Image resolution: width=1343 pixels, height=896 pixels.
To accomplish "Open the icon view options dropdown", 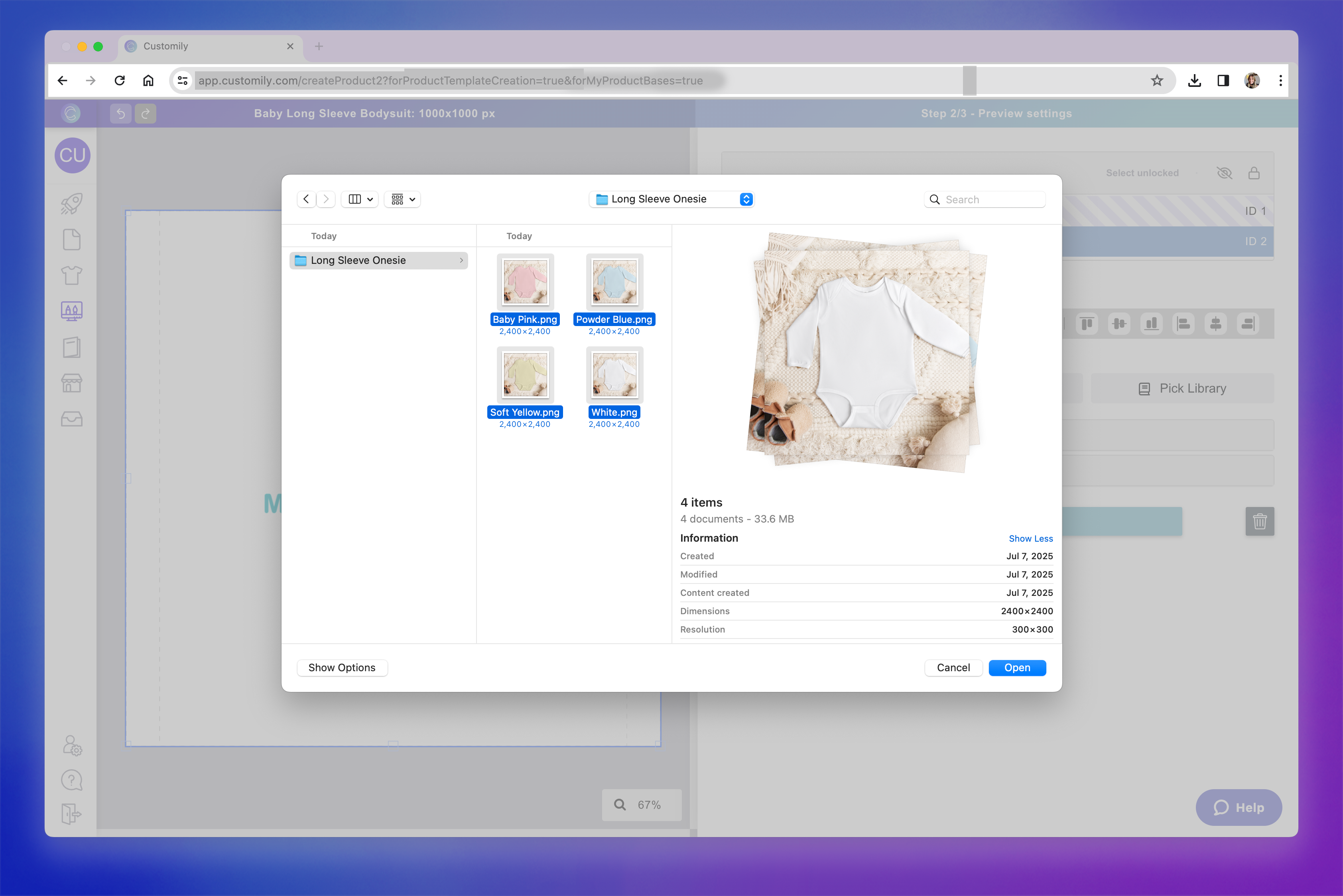I will pyautogui.click(x=402, y=199).
